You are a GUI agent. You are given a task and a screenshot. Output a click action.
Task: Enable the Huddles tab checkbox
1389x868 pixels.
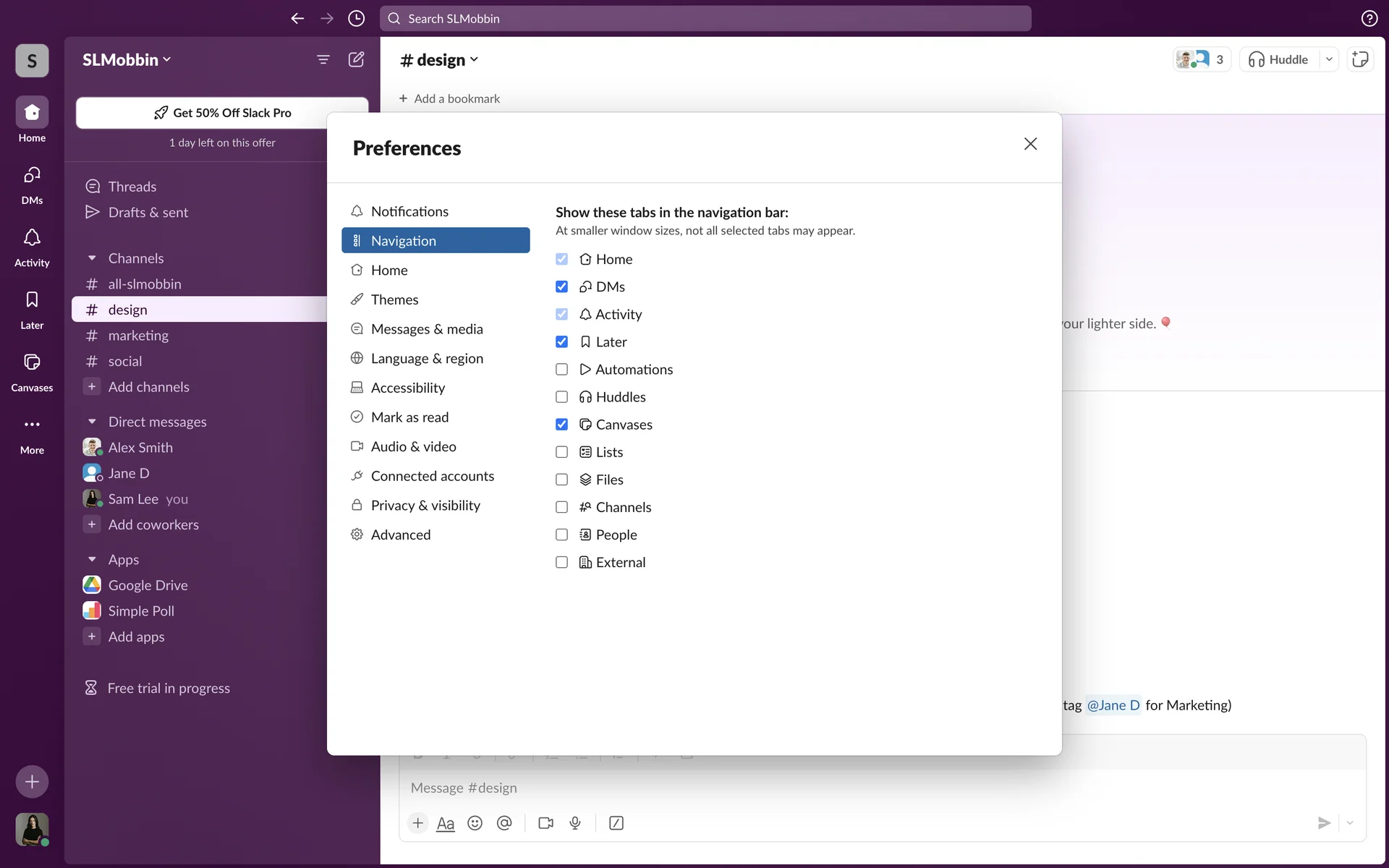pos(561,397)
